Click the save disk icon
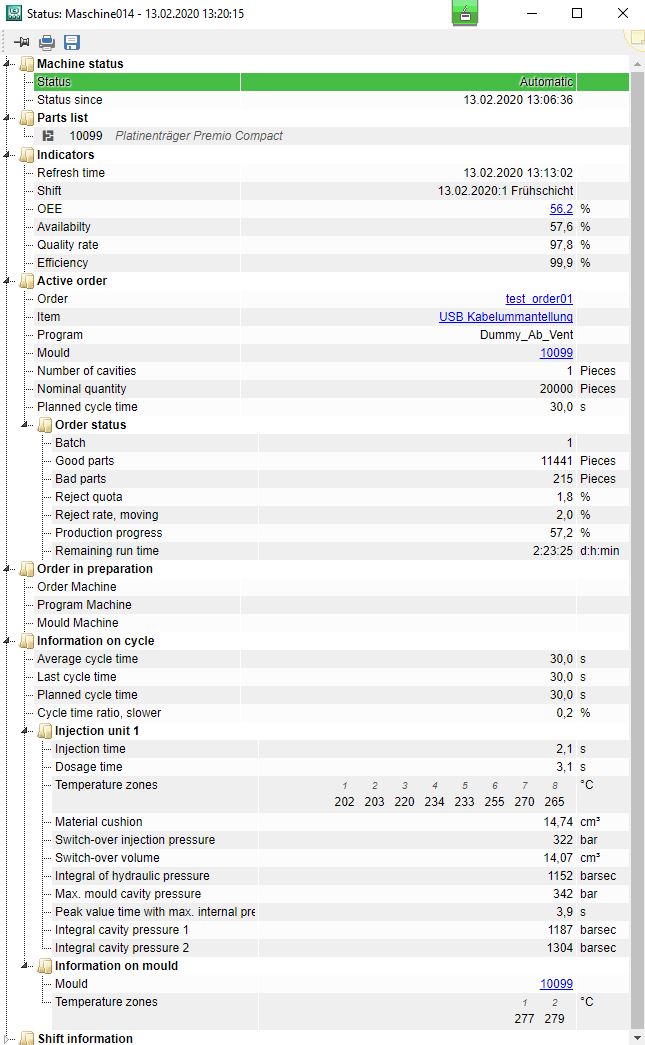The image size is (645, 1045). point(72,43)
